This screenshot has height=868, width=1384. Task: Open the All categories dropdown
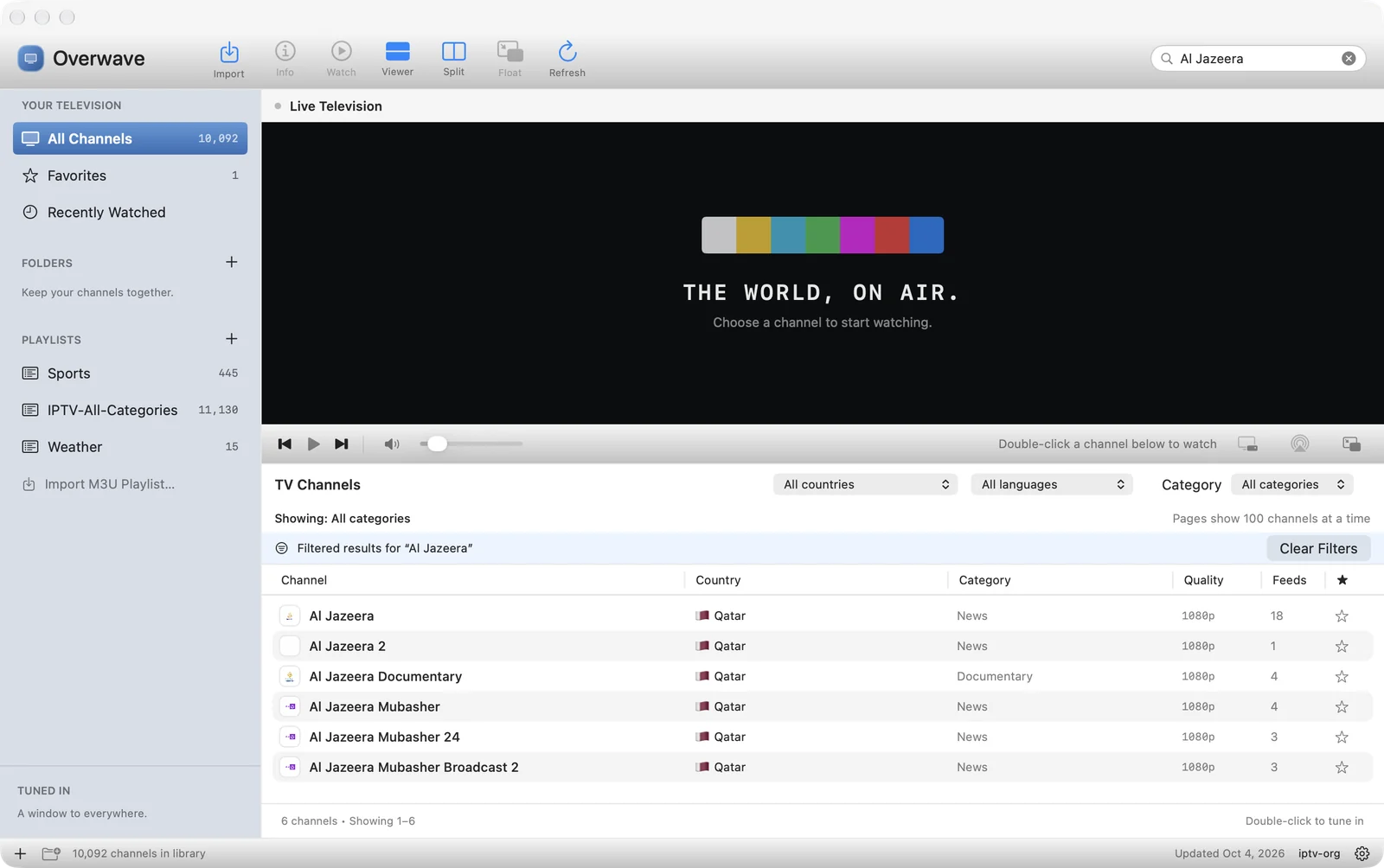click(1292, 484)
